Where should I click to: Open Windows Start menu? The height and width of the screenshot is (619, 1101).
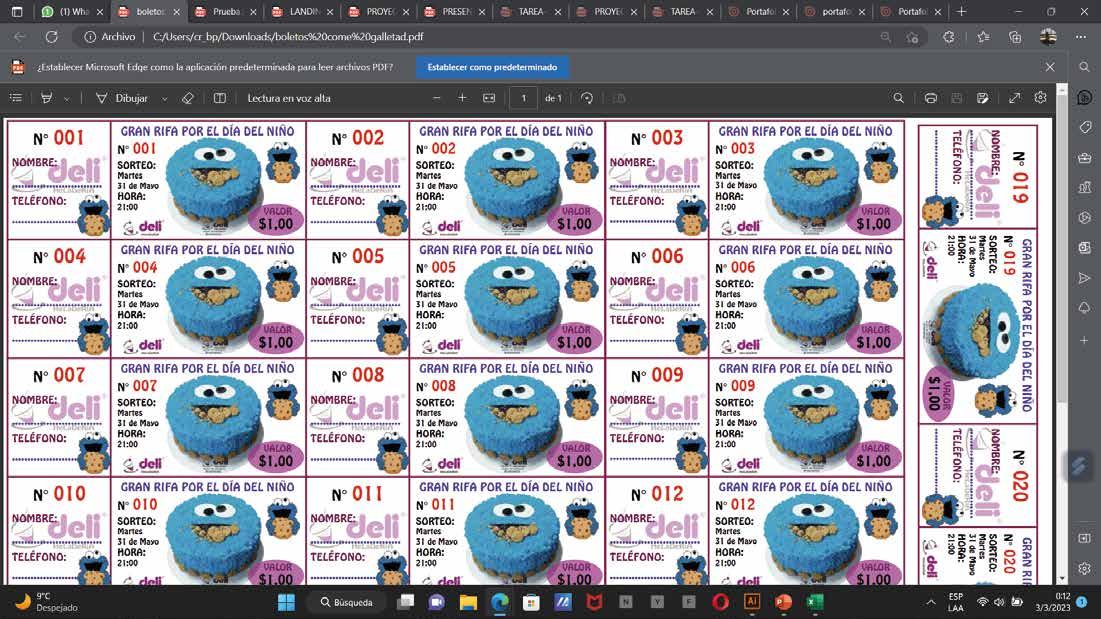[x=286, y=602]
